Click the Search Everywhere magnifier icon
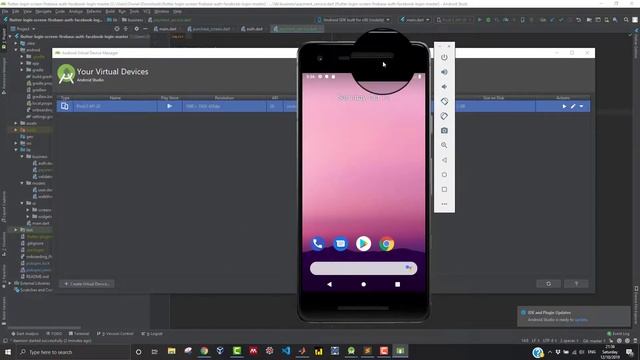The width and height of the screenshot is (640, 360). tap(626, 20)
